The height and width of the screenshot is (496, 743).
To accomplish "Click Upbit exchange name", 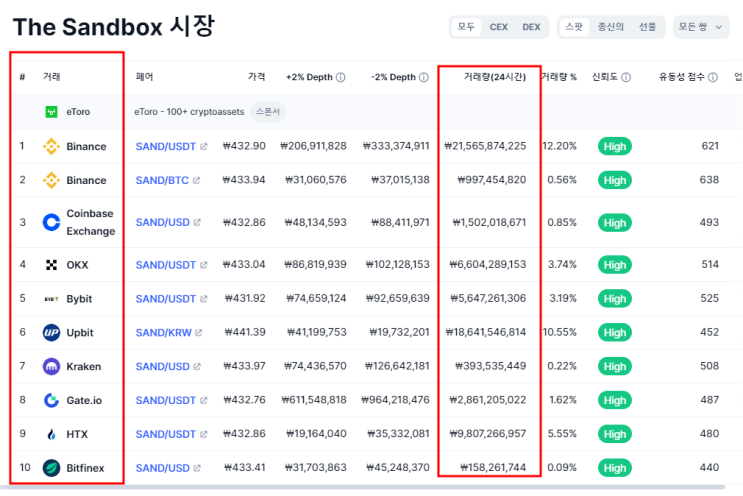I will tap(80, 333).
